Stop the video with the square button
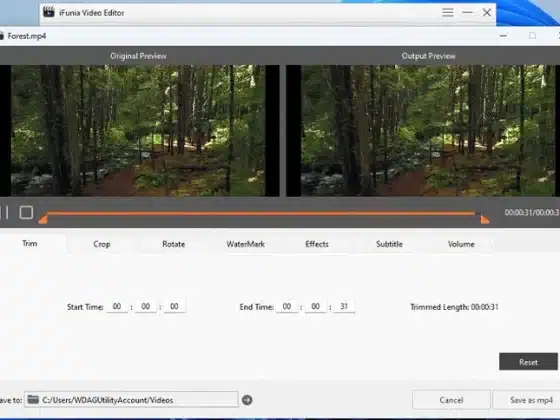560x420 pixels. coord(26,212)
